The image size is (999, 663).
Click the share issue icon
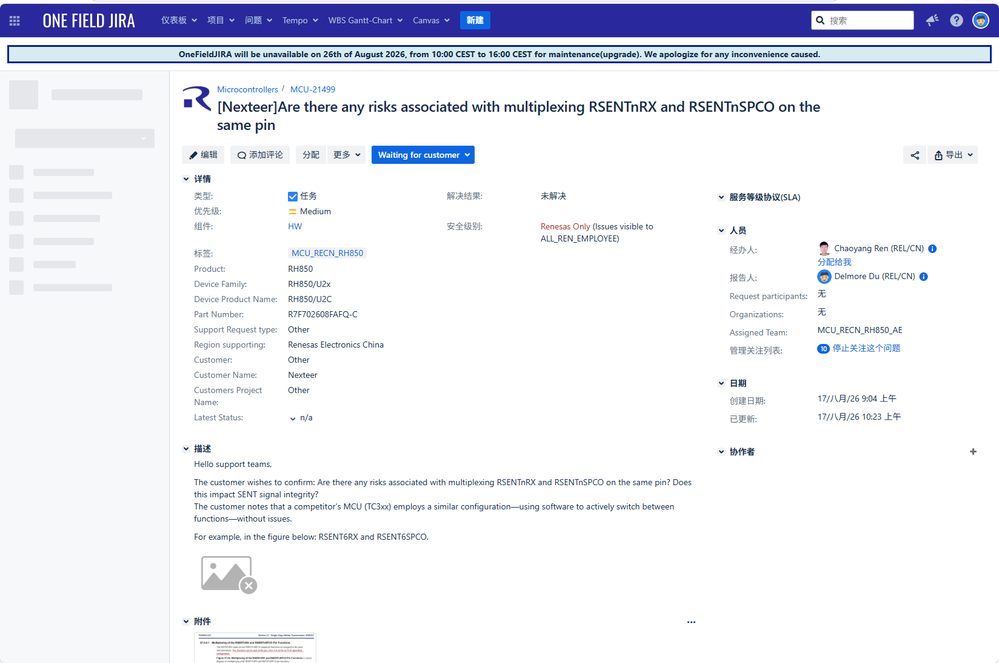915,155
